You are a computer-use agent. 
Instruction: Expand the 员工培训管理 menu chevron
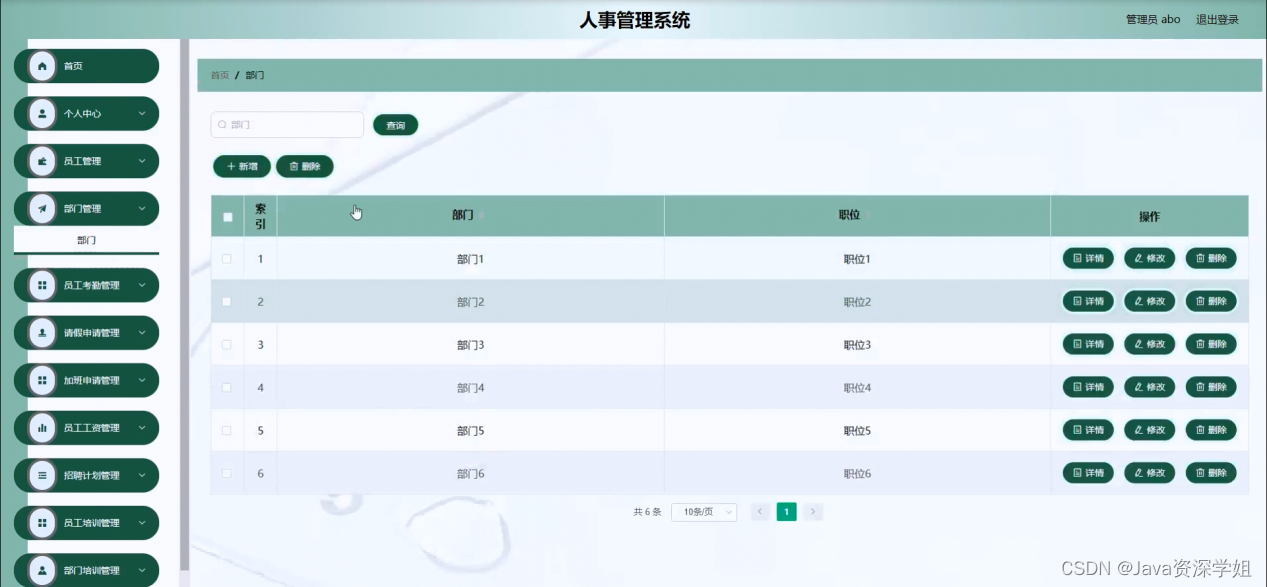pos(142,523)
